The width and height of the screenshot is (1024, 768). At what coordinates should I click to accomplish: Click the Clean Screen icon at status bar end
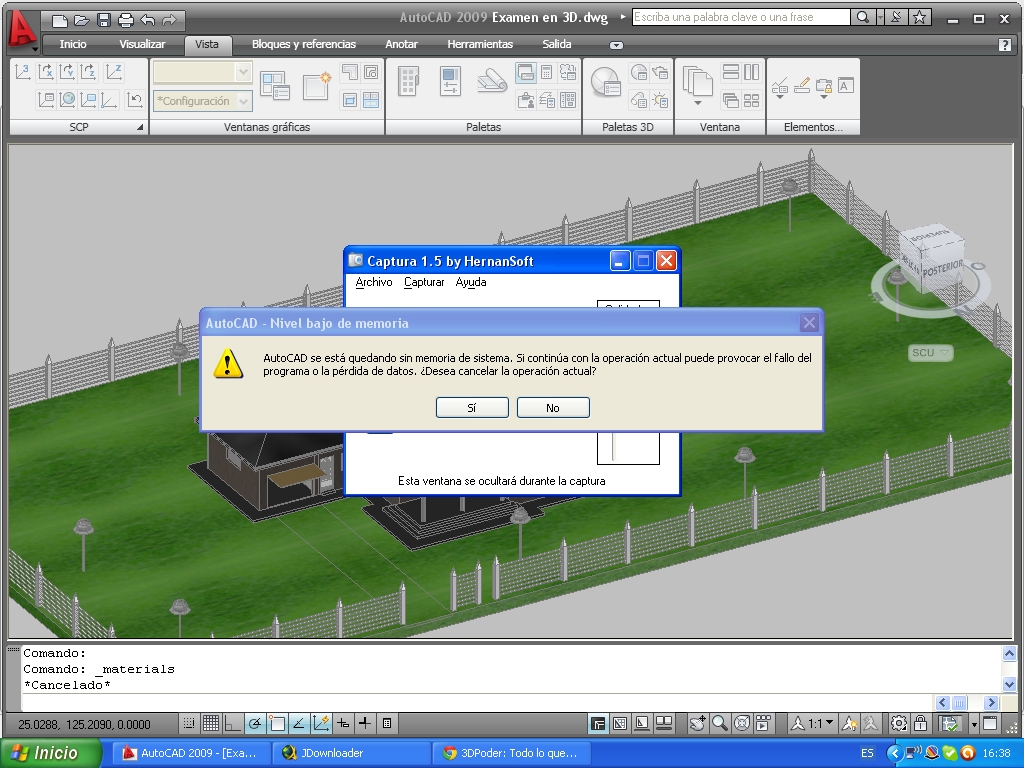(x=990, y=723)
